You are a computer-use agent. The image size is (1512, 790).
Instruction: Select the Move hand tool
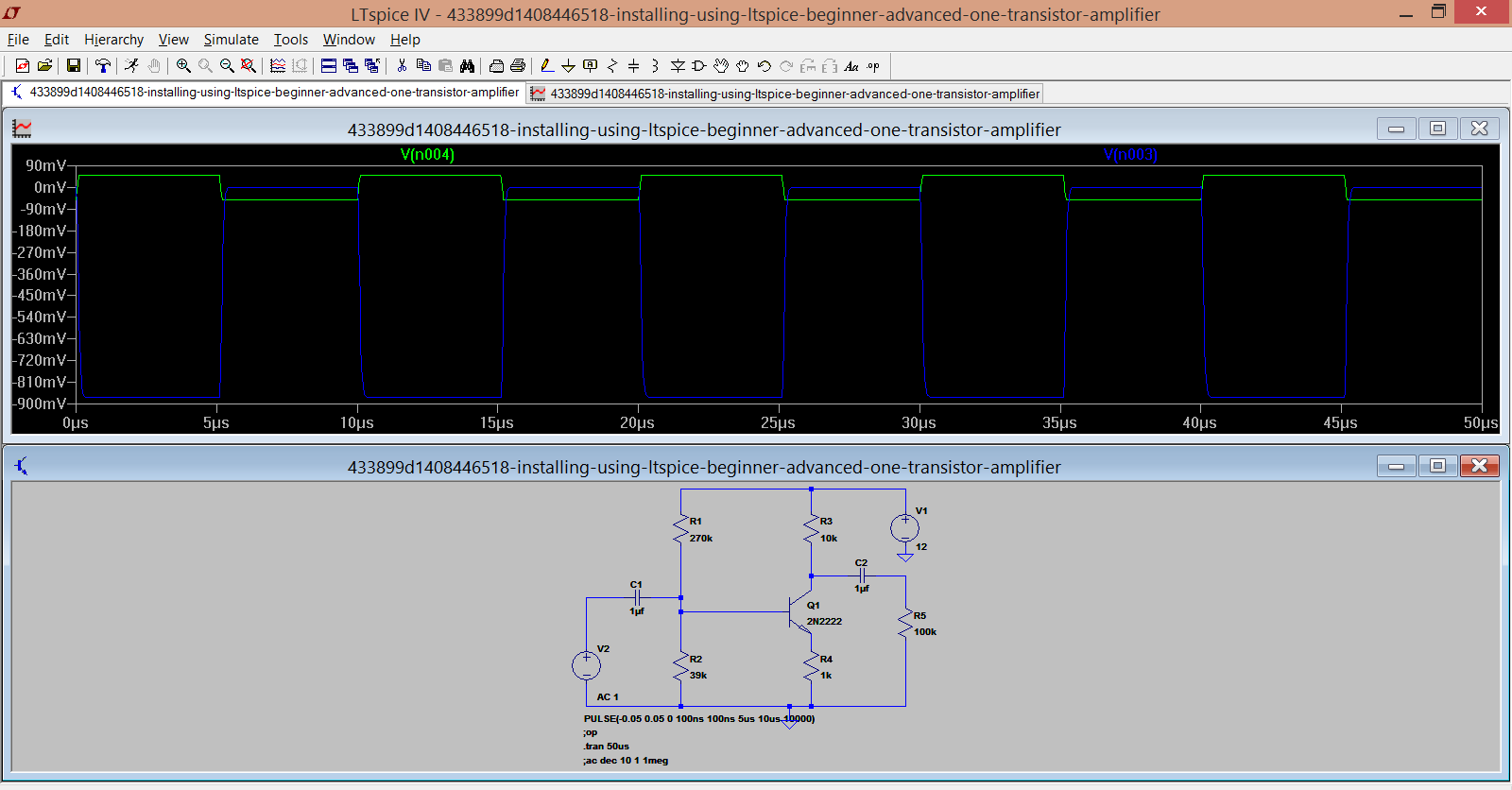coord(721,65)
